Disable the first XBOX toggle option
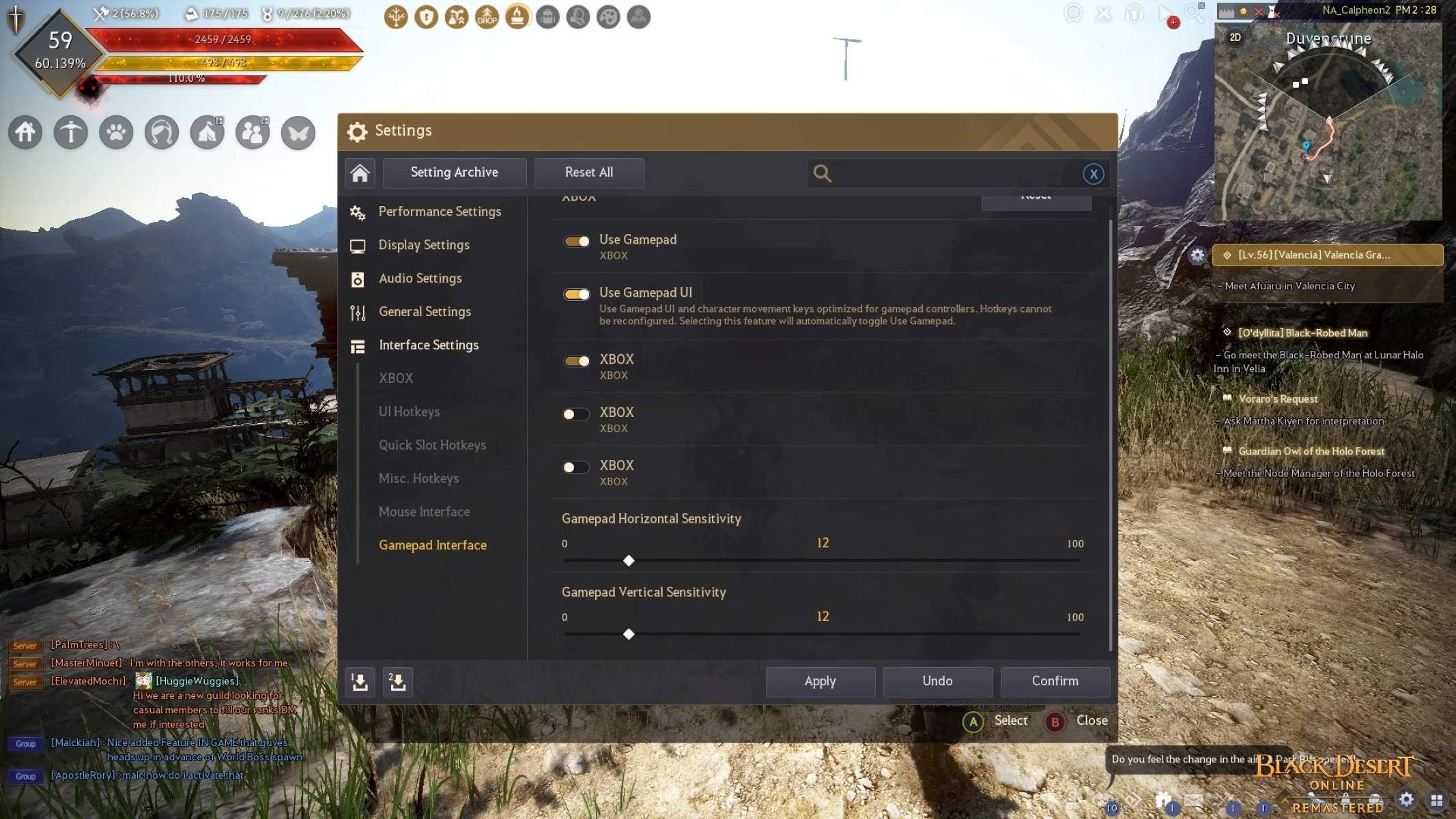Viewport: 1456px width, 819px height. [576, 360]
